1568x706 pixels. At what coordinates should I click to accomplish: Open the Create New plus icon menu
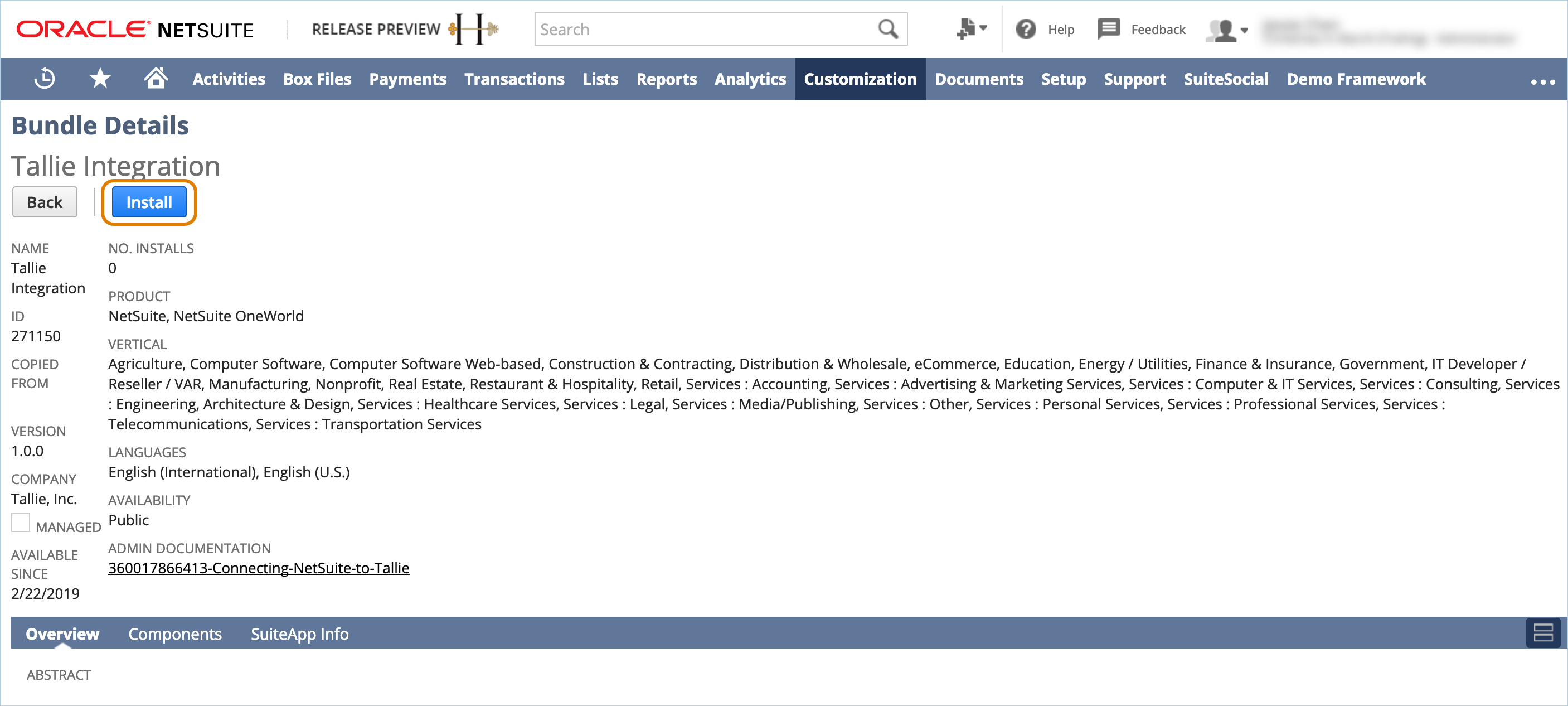[972, 28]
